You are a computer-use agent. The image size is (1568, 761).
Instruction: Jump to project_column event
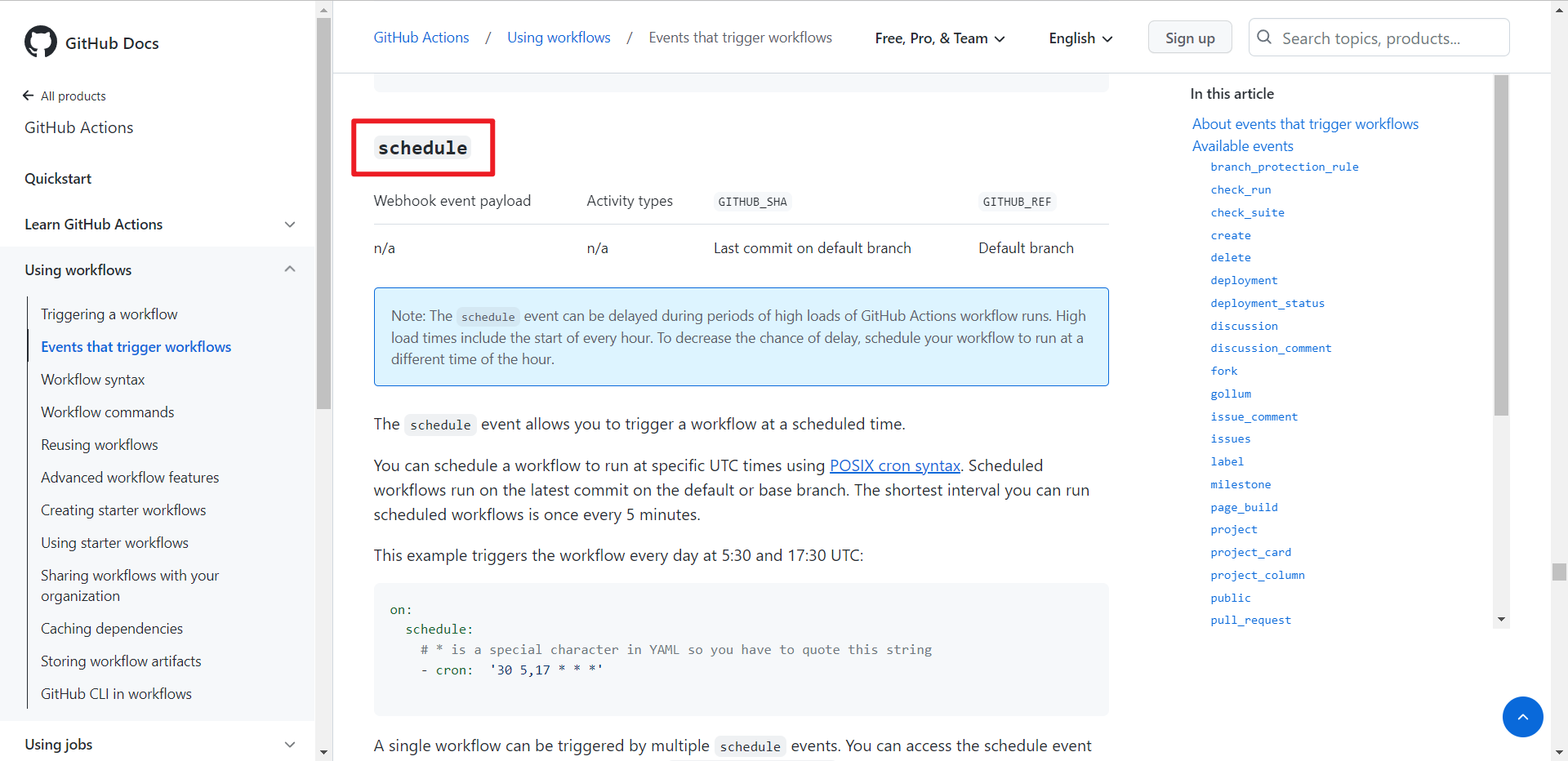tap(1258, 575)
